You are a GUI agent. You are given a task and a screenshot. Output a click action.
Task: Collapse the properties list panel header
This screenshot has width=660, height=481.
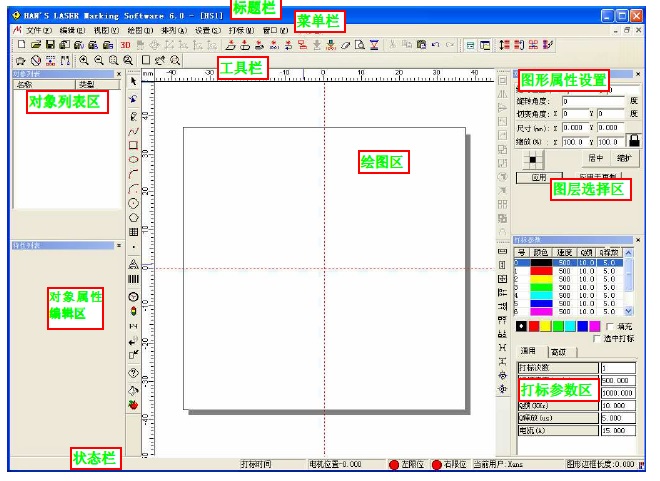(x=119, y=244)
